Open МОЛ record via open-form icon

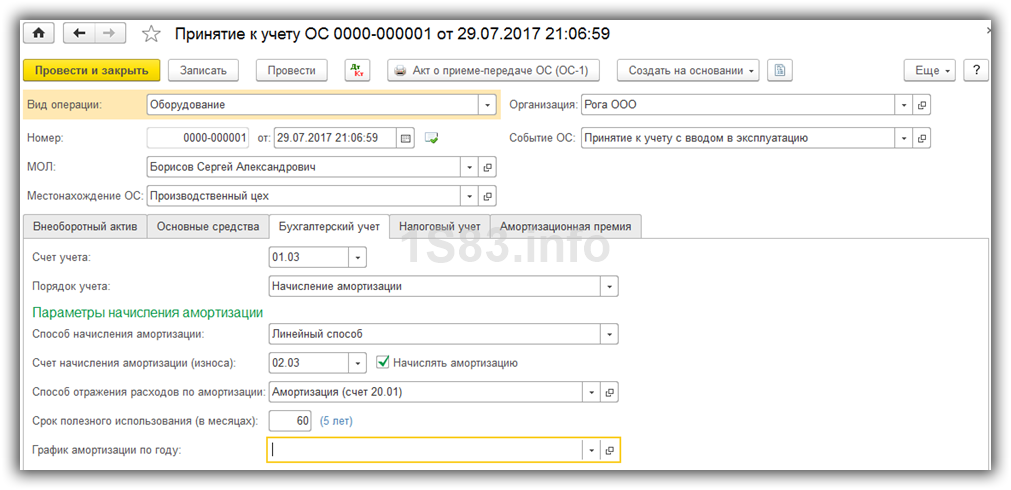[x=487, y=167]
